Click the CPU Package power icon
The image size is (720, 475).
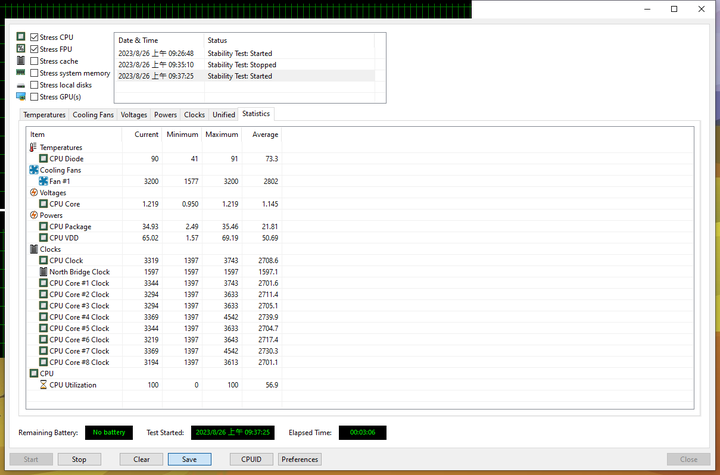coord(43,226)
